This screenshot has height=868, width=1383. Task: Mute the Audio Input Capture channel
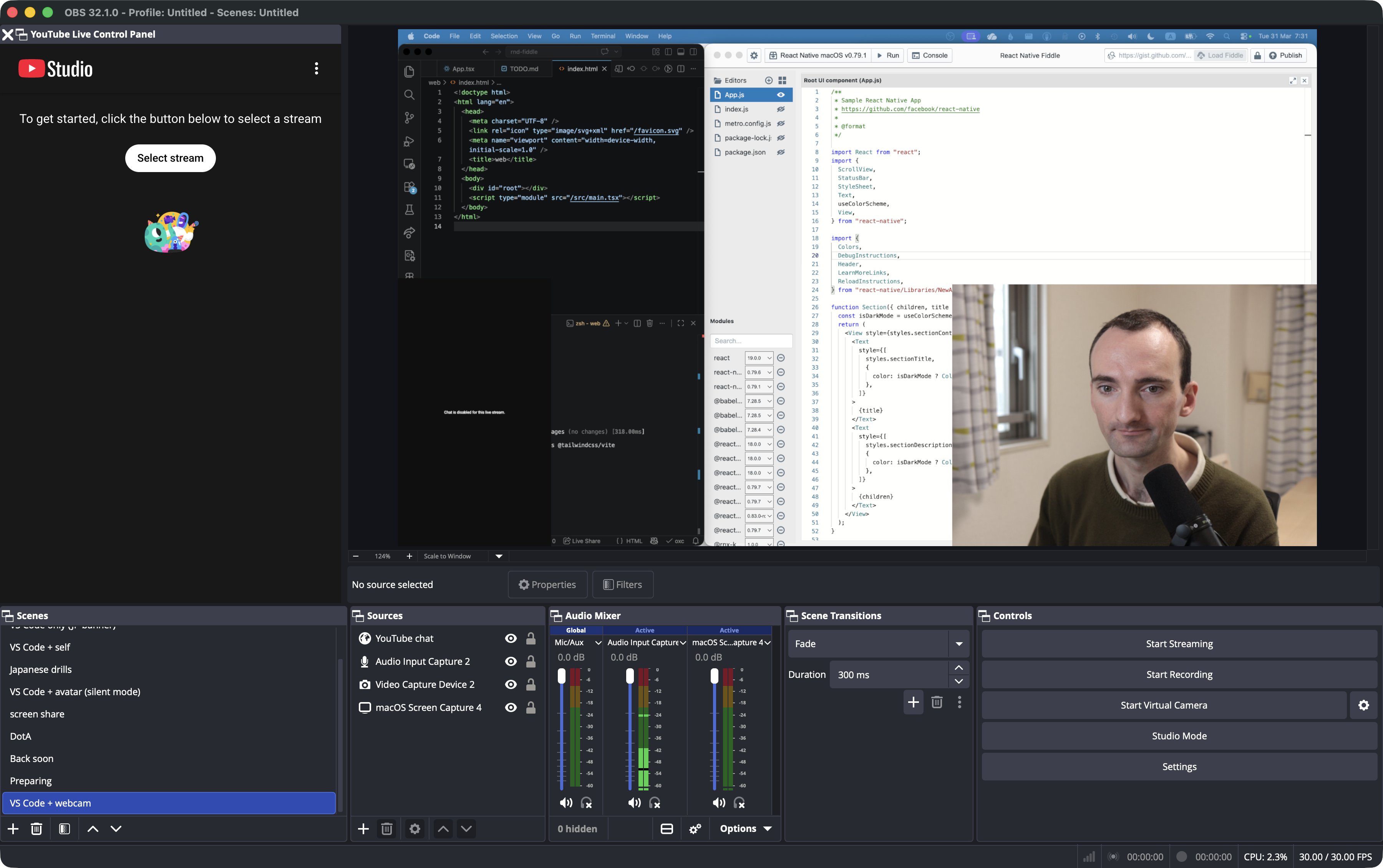(634, 803)
